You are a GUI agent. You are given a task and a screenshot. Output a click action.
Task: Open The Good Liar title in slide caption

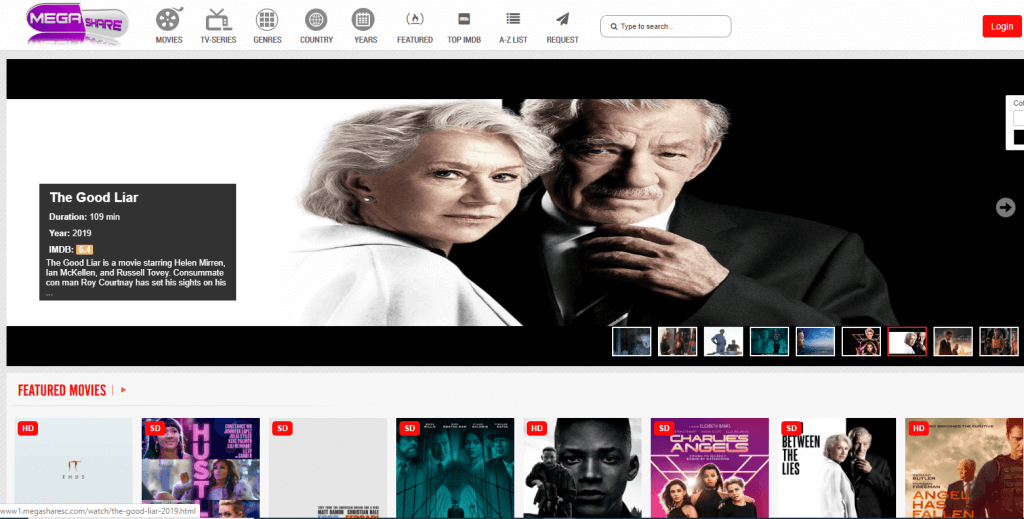click(94, 197)
